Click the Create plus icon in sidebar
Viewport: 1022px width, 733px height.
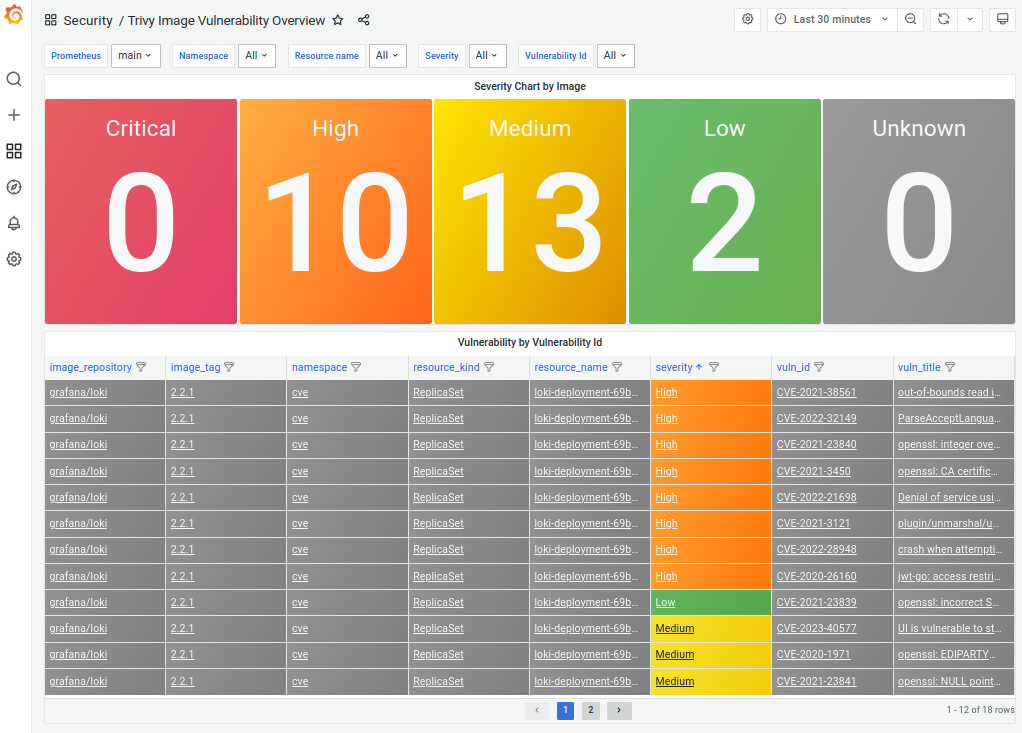[14, 115]
